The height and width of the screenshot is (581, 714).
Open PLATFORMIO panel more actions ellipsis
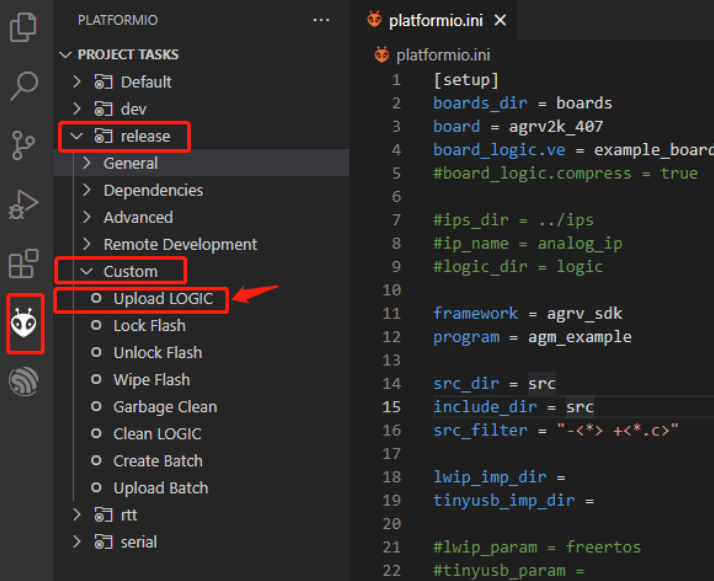(x=321, y=20)
